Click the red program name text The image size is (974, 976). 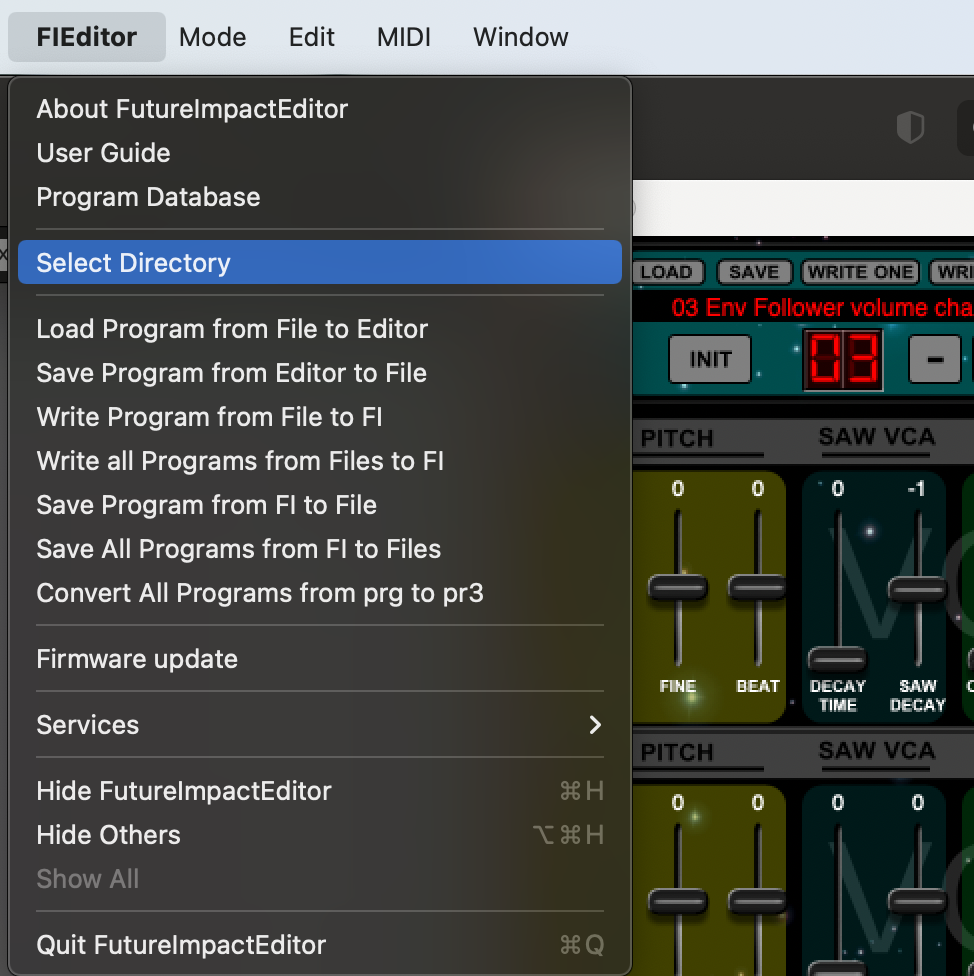tap(822, 307)
